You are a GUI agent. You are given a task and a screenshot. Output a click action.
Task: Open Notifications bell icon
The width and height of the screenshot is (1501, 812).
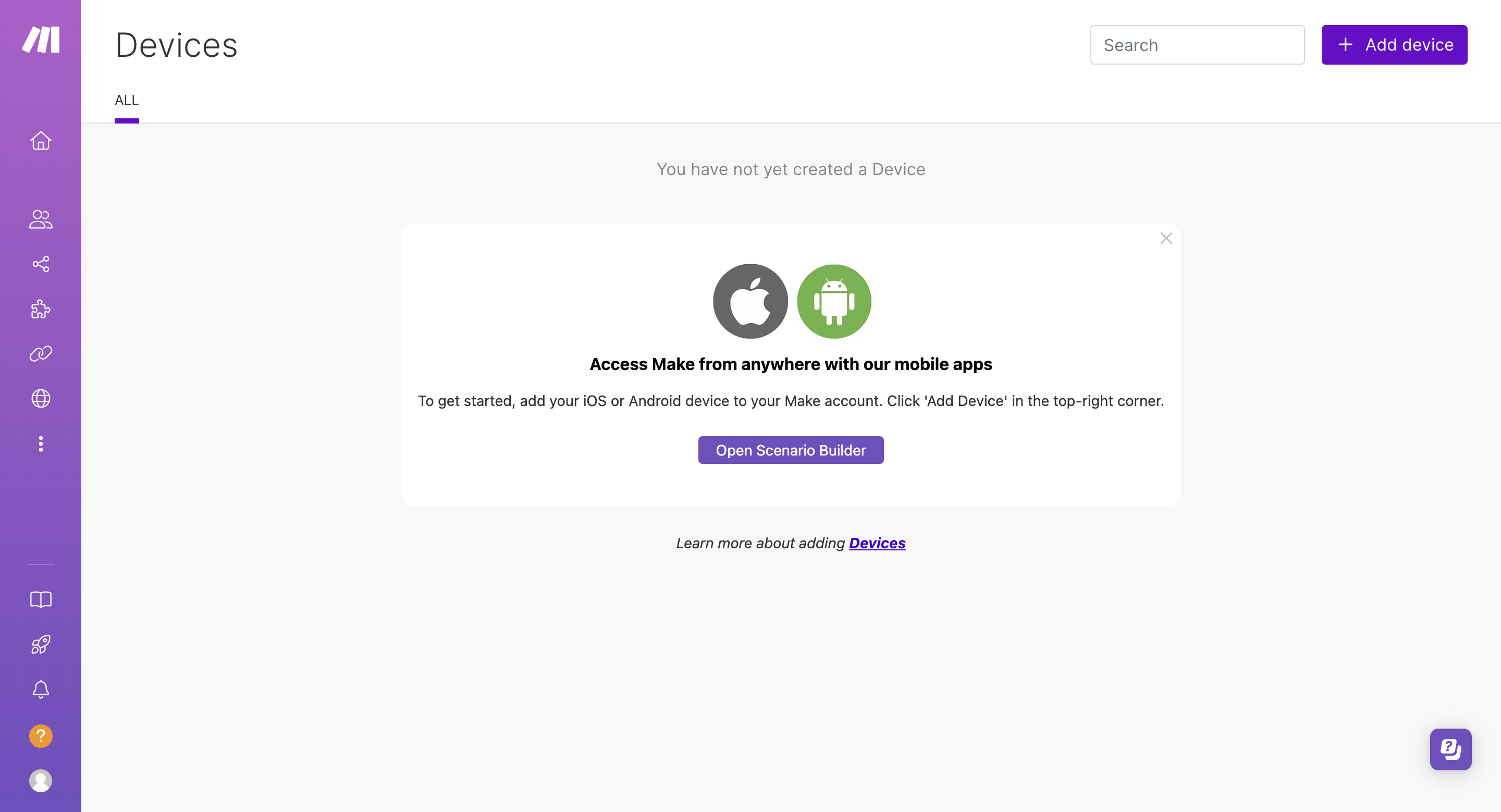pyautogui.click(x=41, y=690)
